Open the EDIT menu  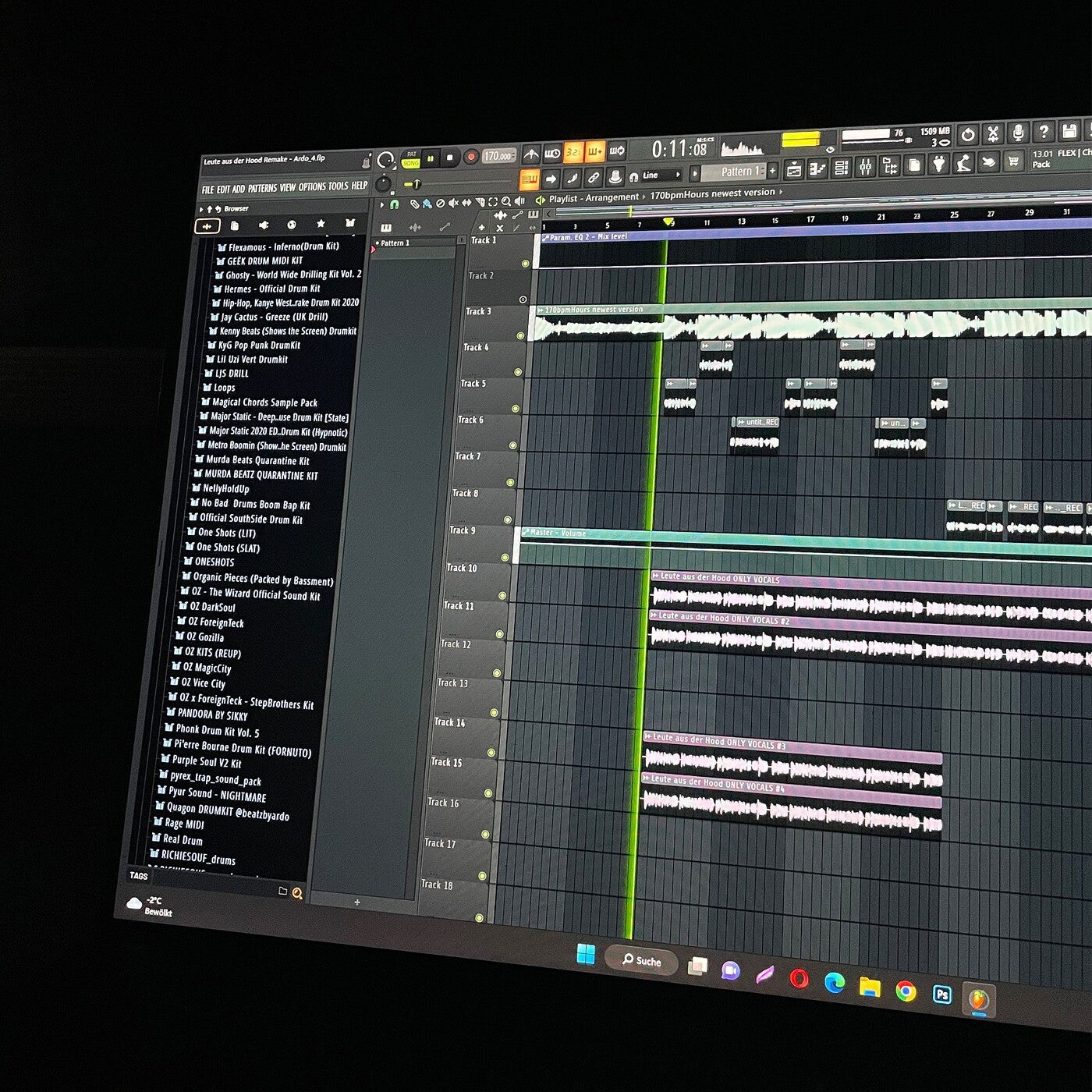click(x=223, y=190)
